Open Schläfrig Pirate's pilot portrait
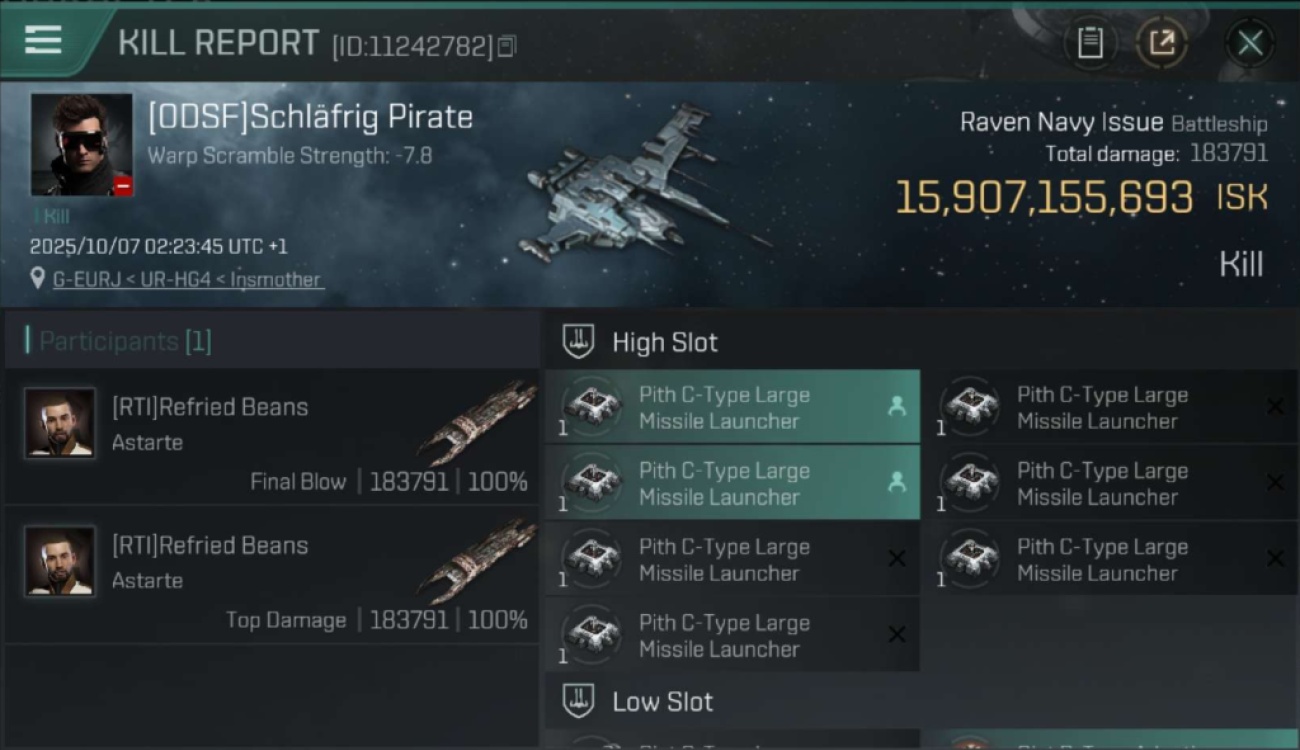 (x=81, y=145)
